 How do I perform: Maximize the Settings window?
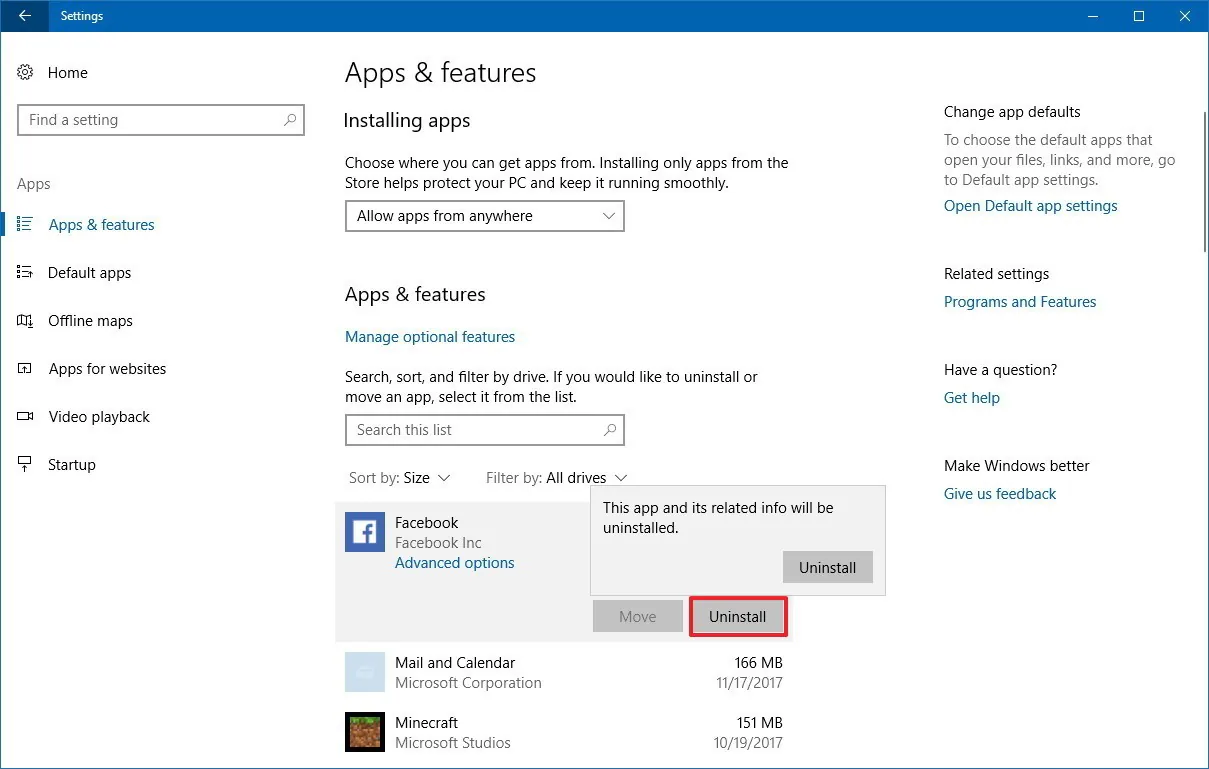[x=1139, y=16]
